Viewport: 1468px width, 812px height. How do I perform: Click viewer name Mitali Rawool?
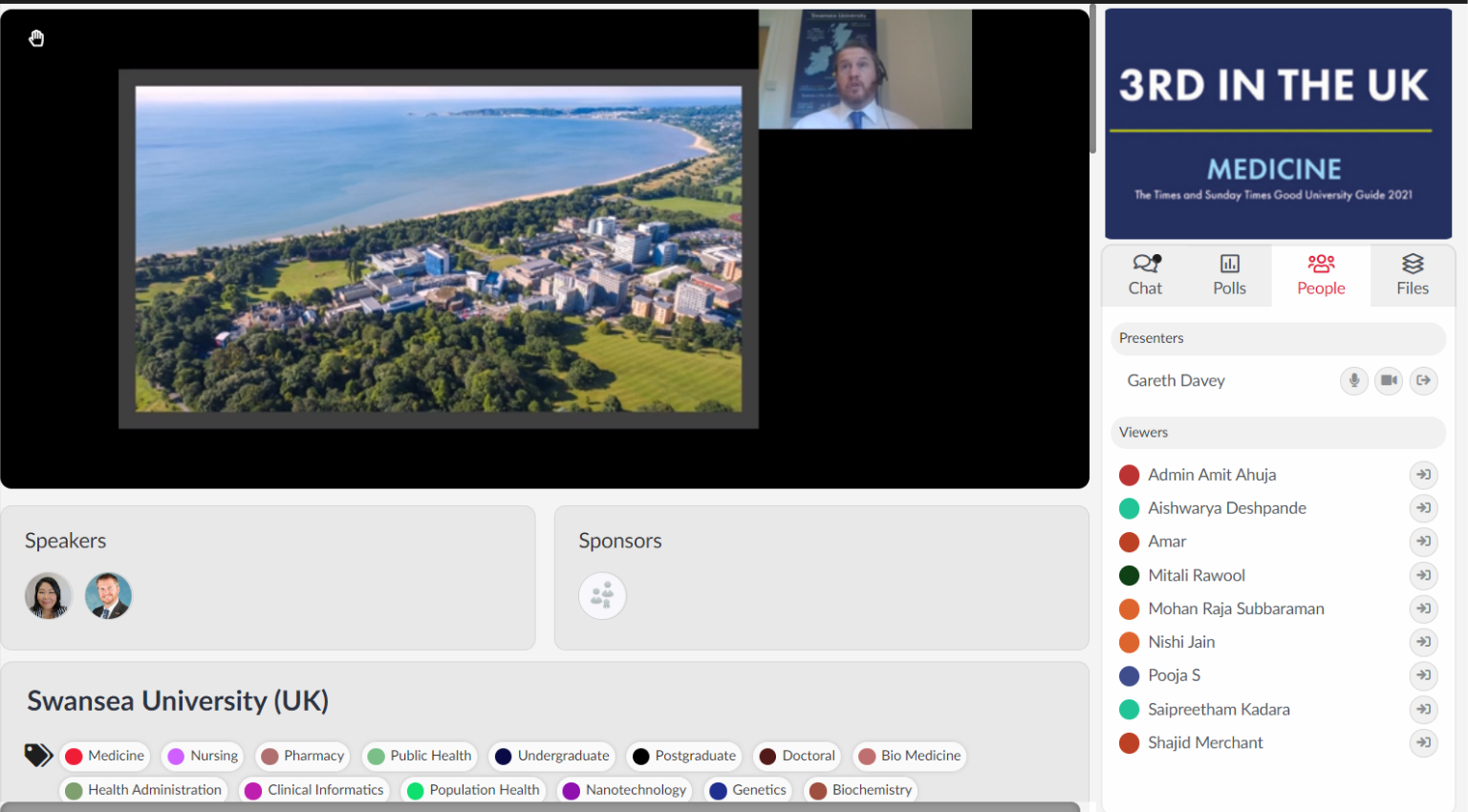pos(1197,575)
